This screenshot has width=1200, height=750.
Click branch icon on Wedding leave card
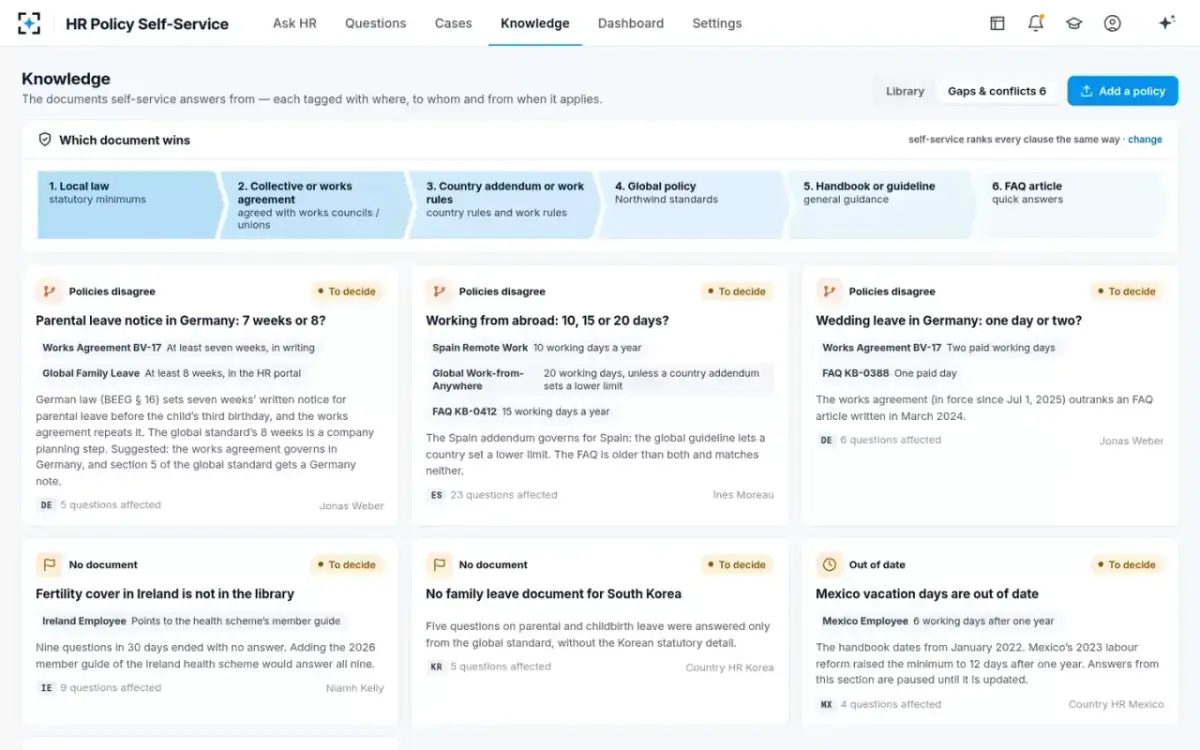coord(829,291)
